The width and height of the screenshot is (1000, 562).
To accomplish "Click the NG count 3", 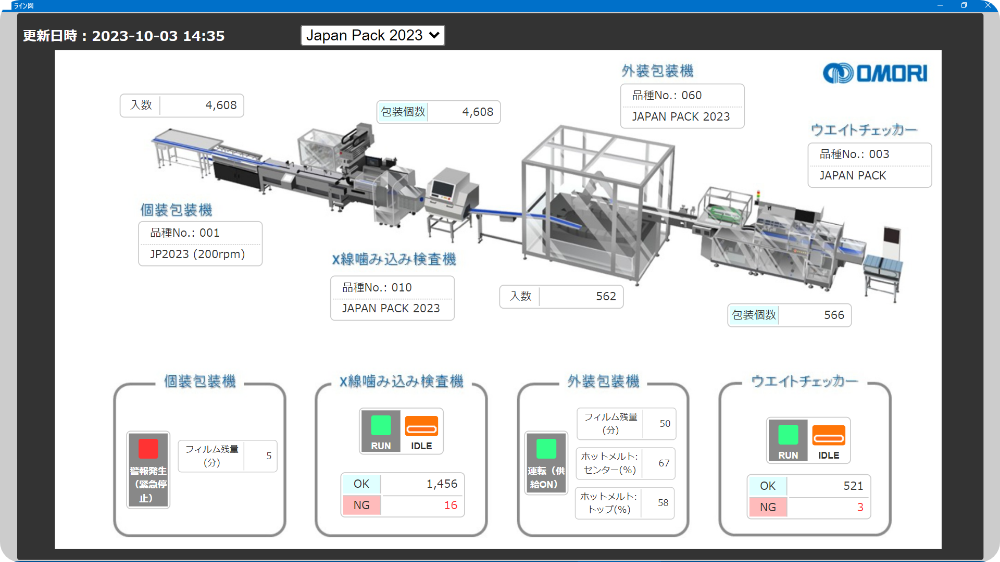I will 860,507.
